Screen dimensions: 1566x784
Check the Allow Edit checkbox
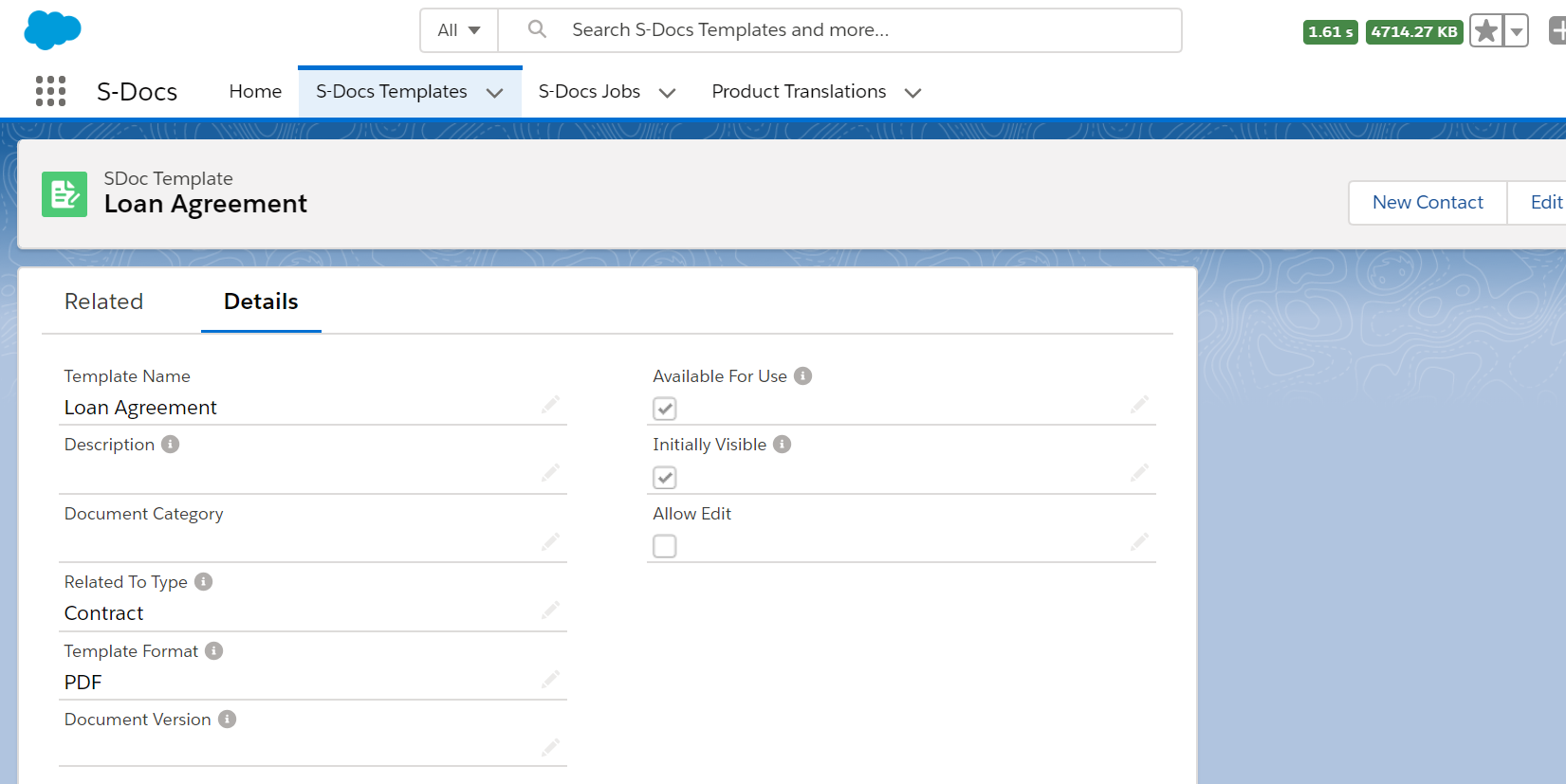[x=665, y=546]
